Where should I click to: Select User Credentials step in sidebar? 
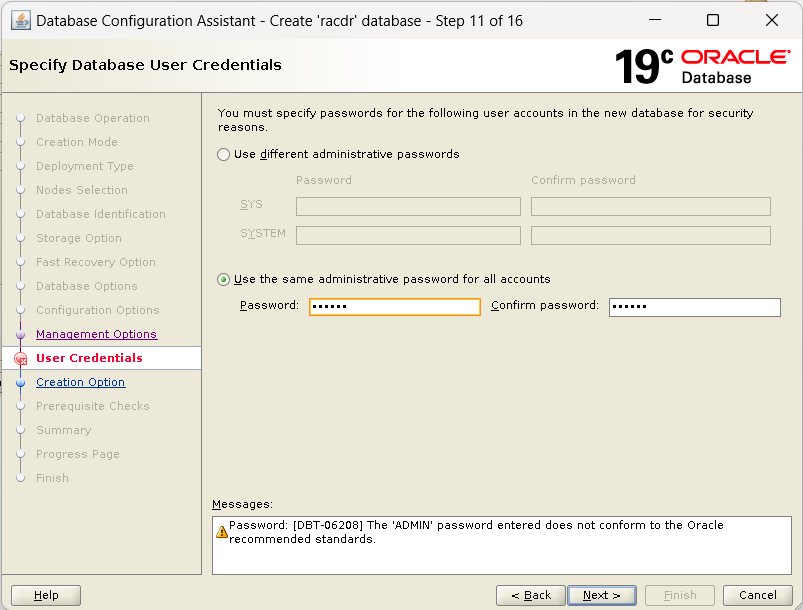tap(89, 358)
